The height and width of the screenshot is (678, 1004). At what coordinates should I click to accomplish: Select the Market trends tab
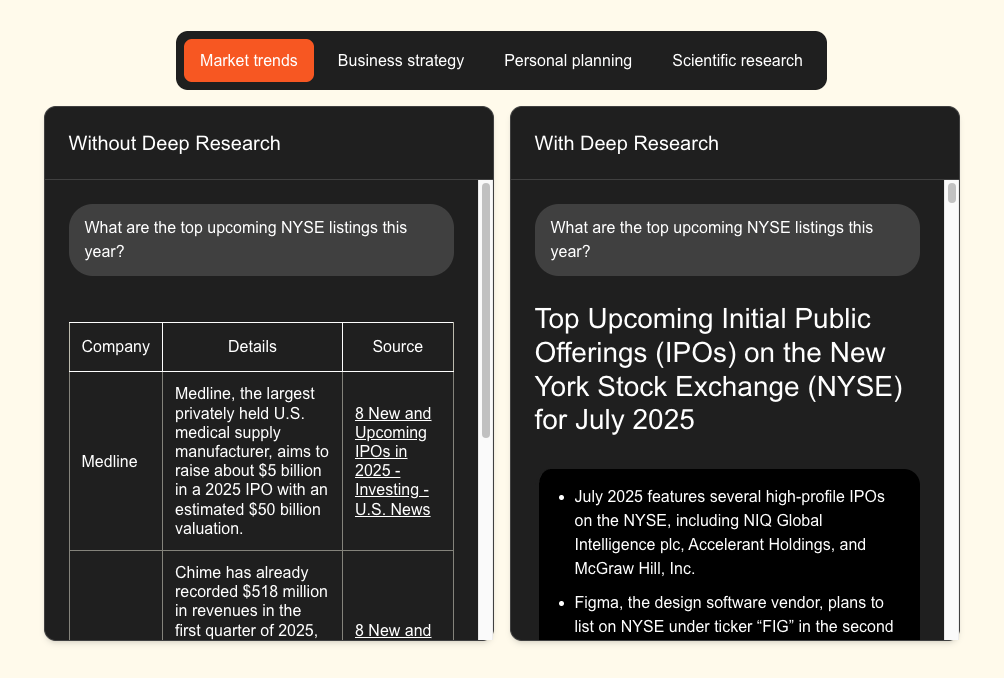tap(248, 60)
